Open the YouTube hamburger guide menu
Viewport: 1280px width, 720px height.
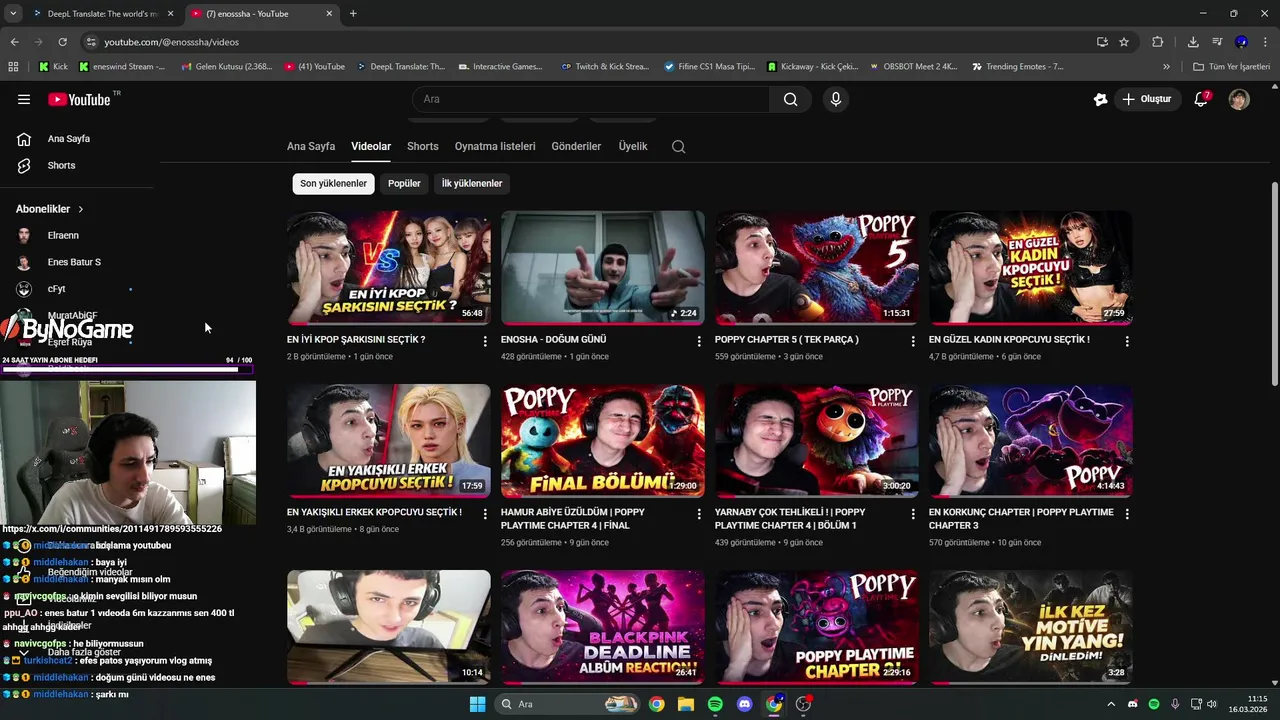24,99
